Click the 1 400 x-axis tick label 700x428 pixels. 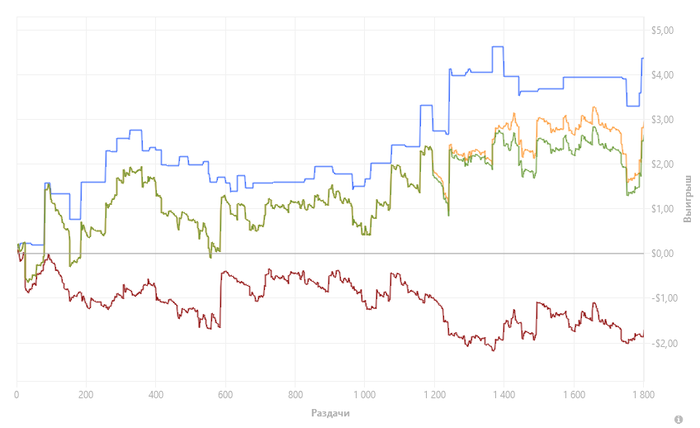click(503, 394)
